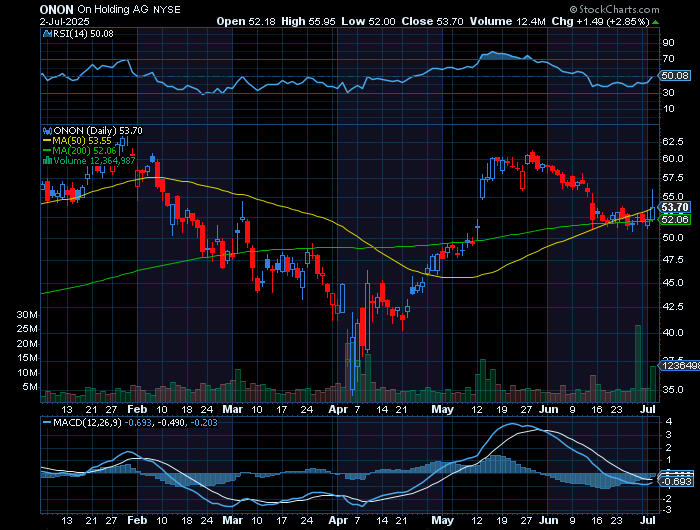
Task: Click the -0.490 signal value in the MACD legend
Action: click(x=171, y=422)
